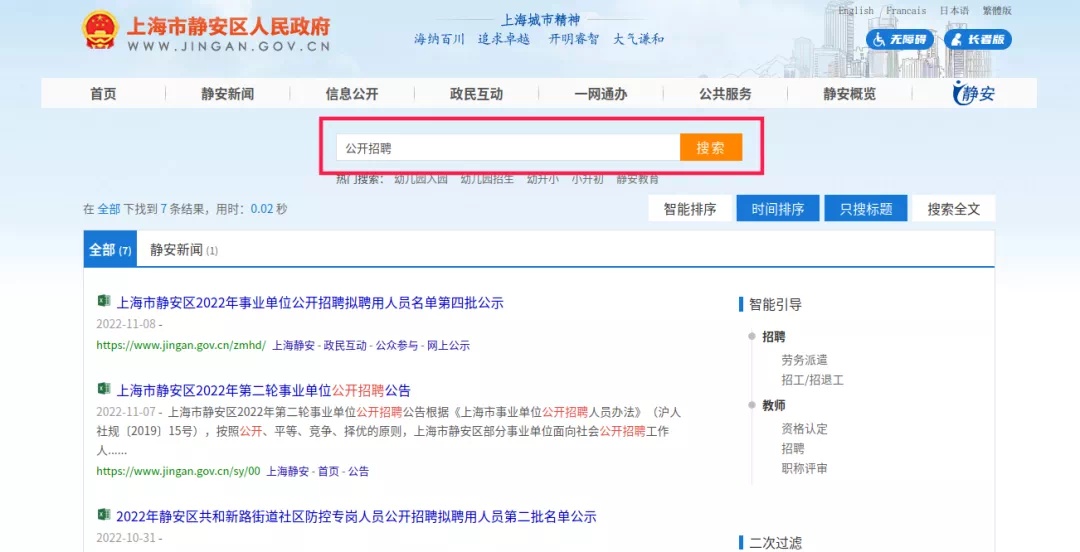Open the 静安概览 navigation menu
The width and height of the screenshot is (1080, 552).
849,94
